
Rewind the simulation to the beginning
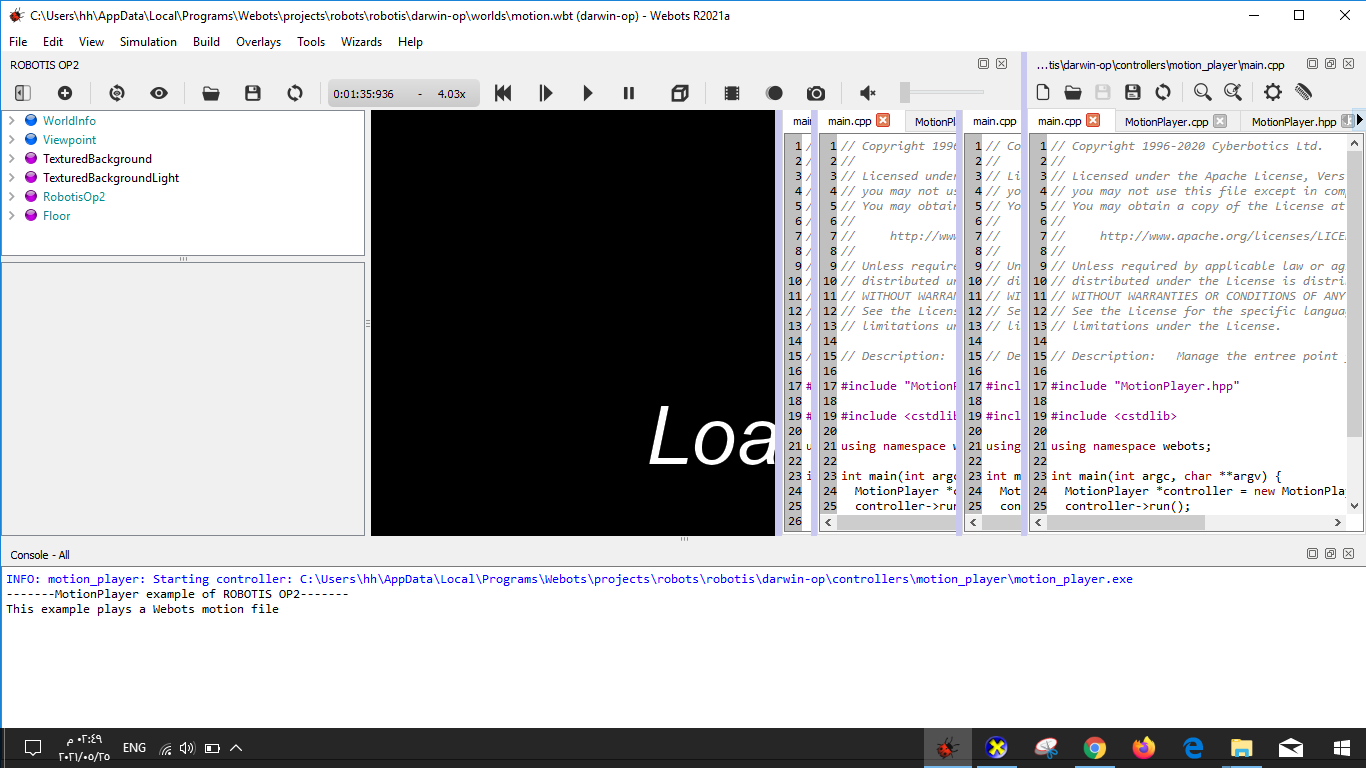click(503, 92)
